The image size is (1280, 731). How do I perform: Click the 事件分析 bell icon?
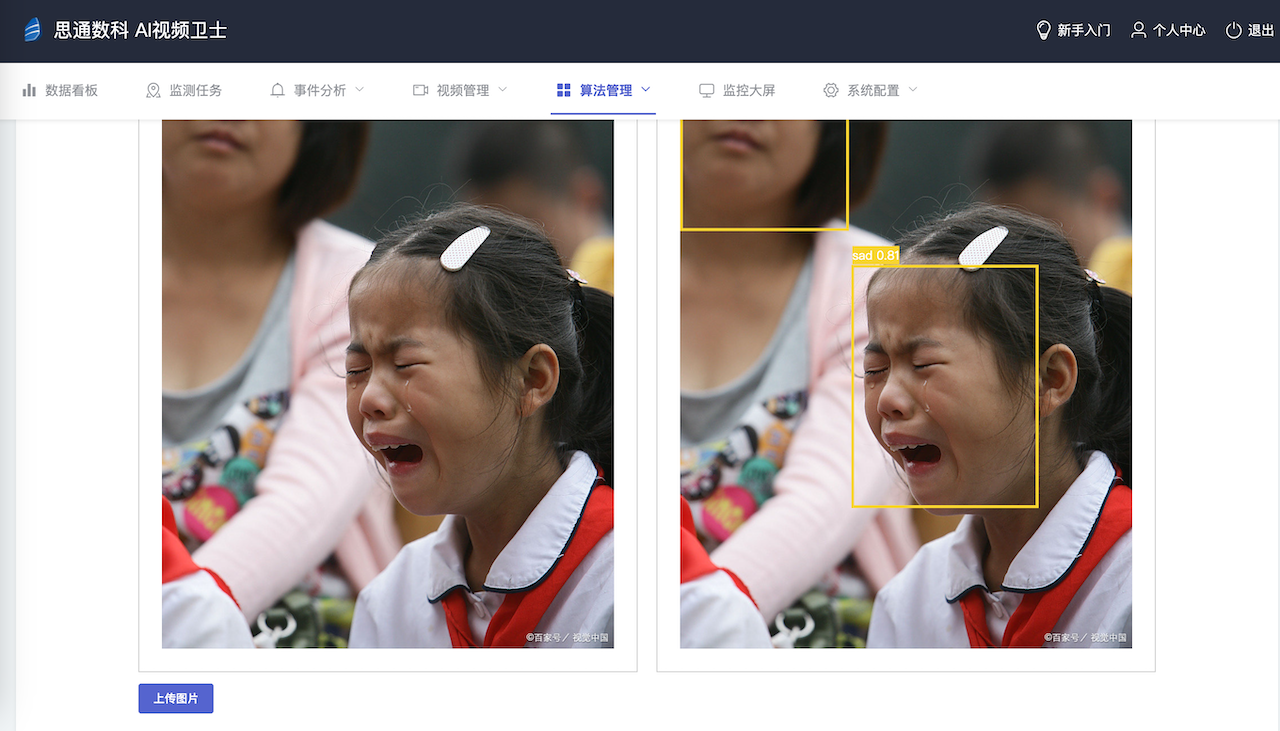[x=278, y=90]
